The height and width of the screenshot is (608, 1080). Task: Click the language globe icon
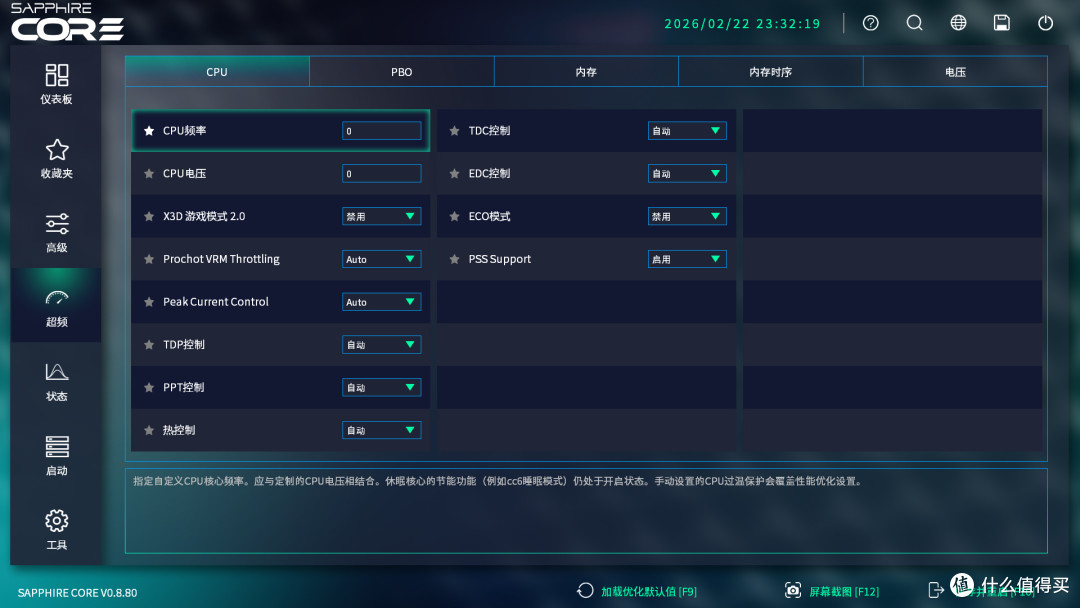[x=958, y=23]
